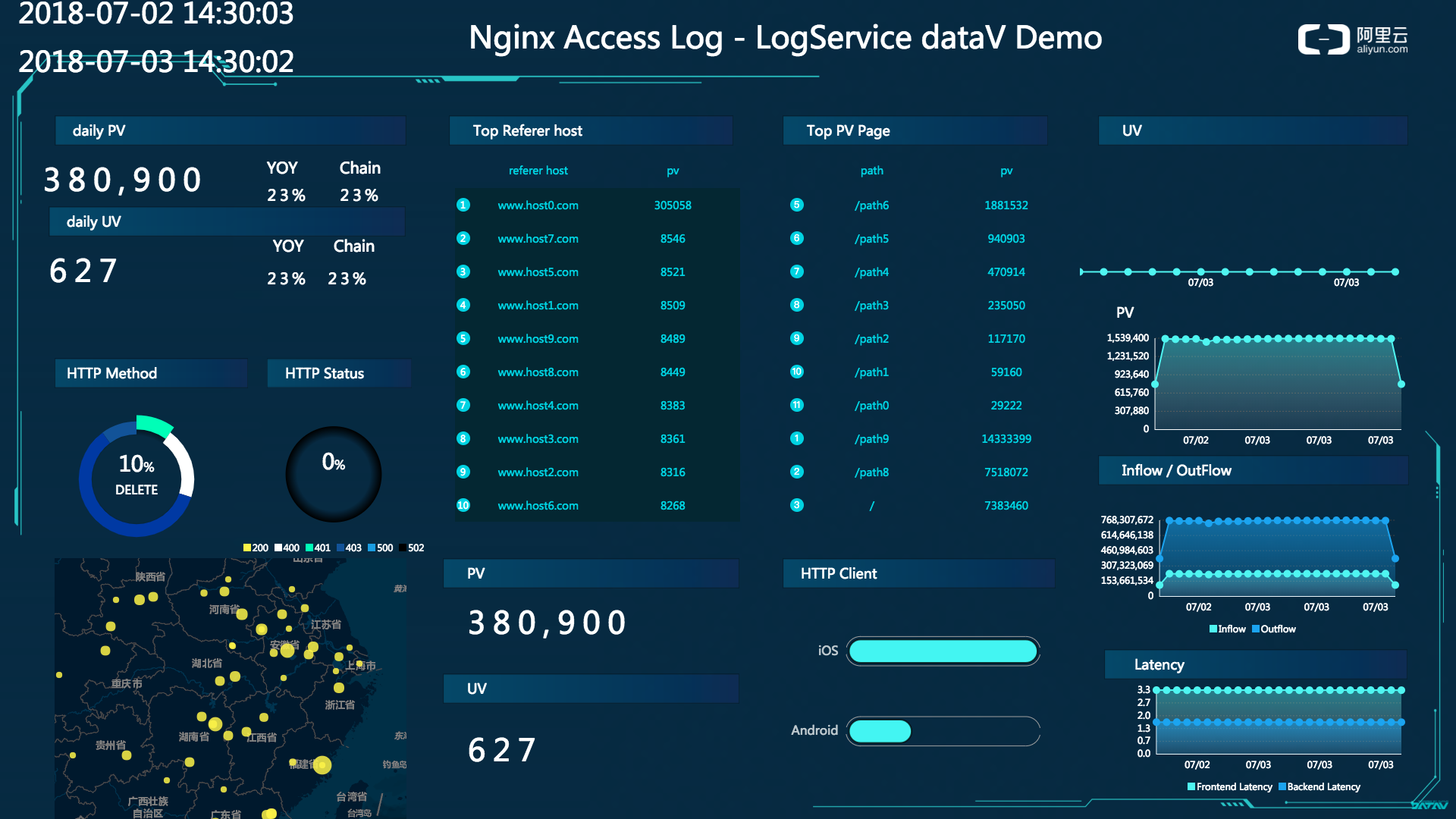
Task: Open the www.host0.com referer entry
Action: pos(538,205)
